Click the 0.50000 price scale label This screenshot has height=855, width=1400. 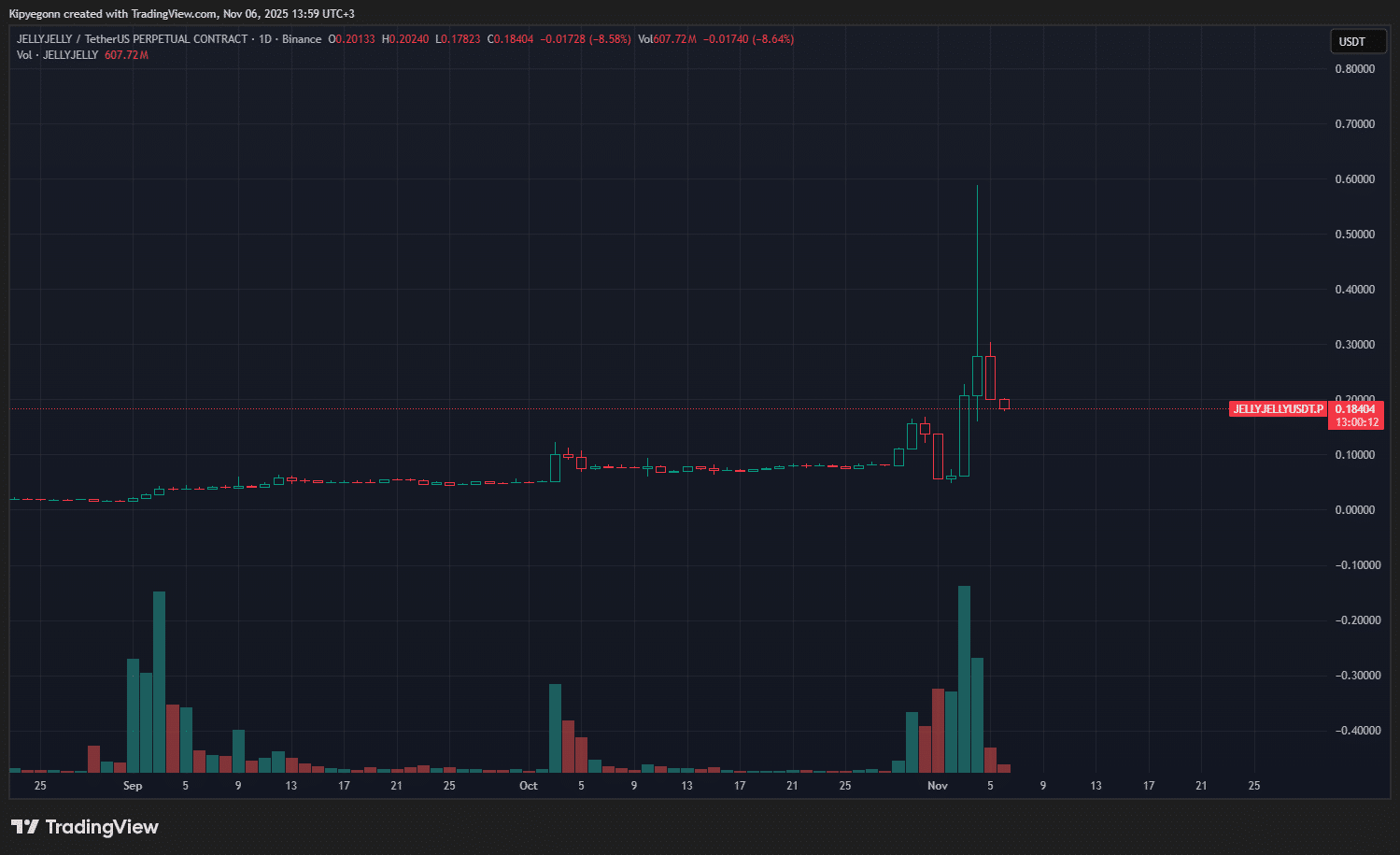pyautogui.click(x=1354, y=234)
